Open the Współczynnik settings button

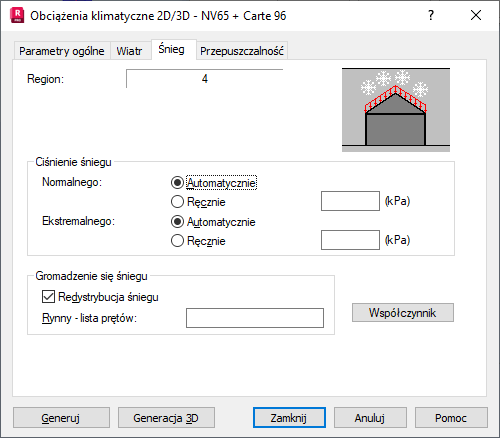pos(403,313)
